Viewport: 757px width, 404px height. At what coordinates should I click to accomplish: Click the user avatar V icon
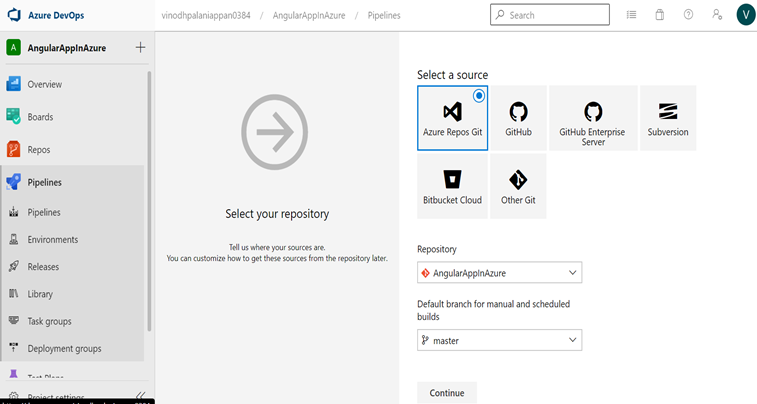[745, 15]
